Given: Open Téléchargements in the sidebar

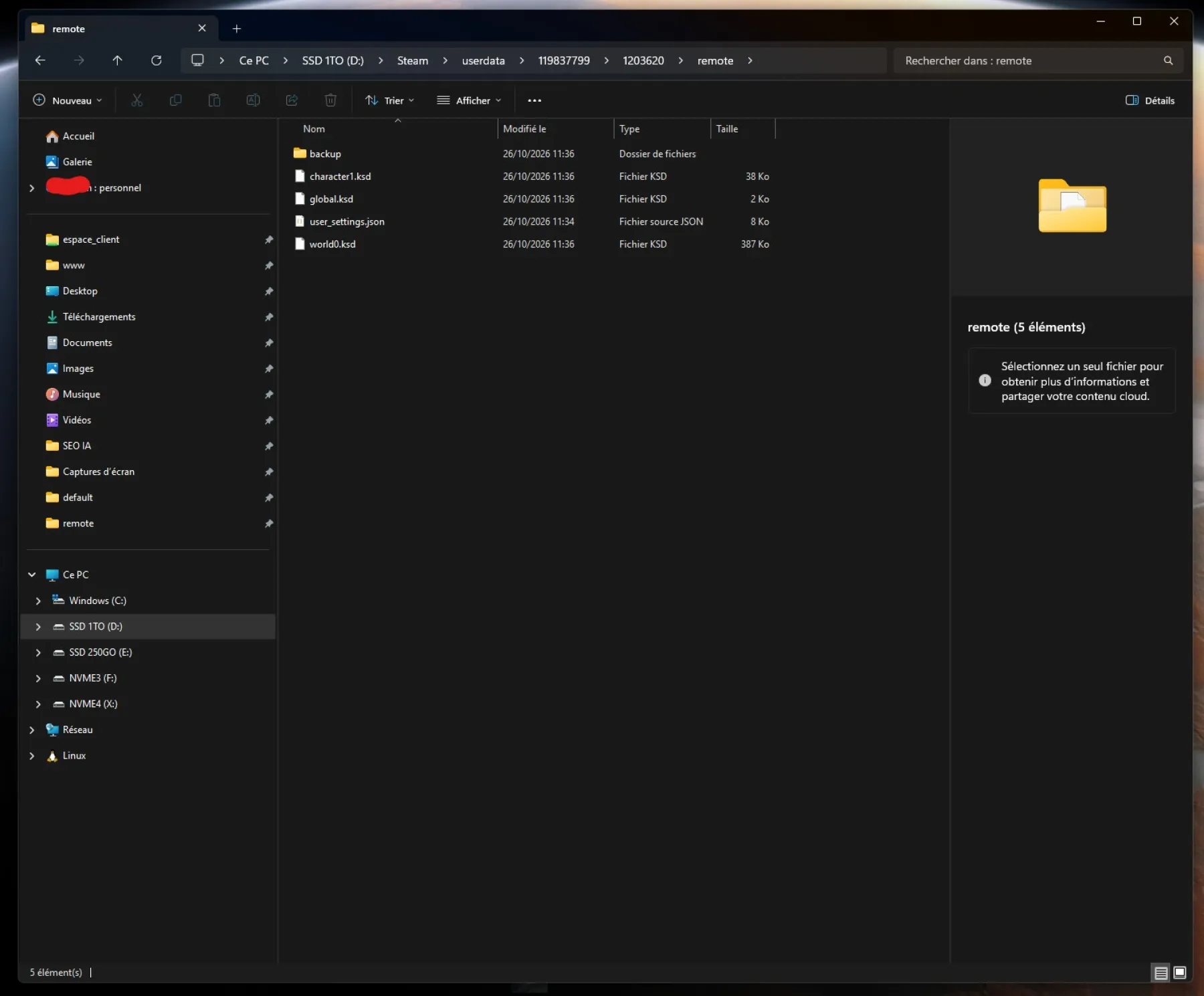Looking at the screenshot, I should click(x=99, y=317).
